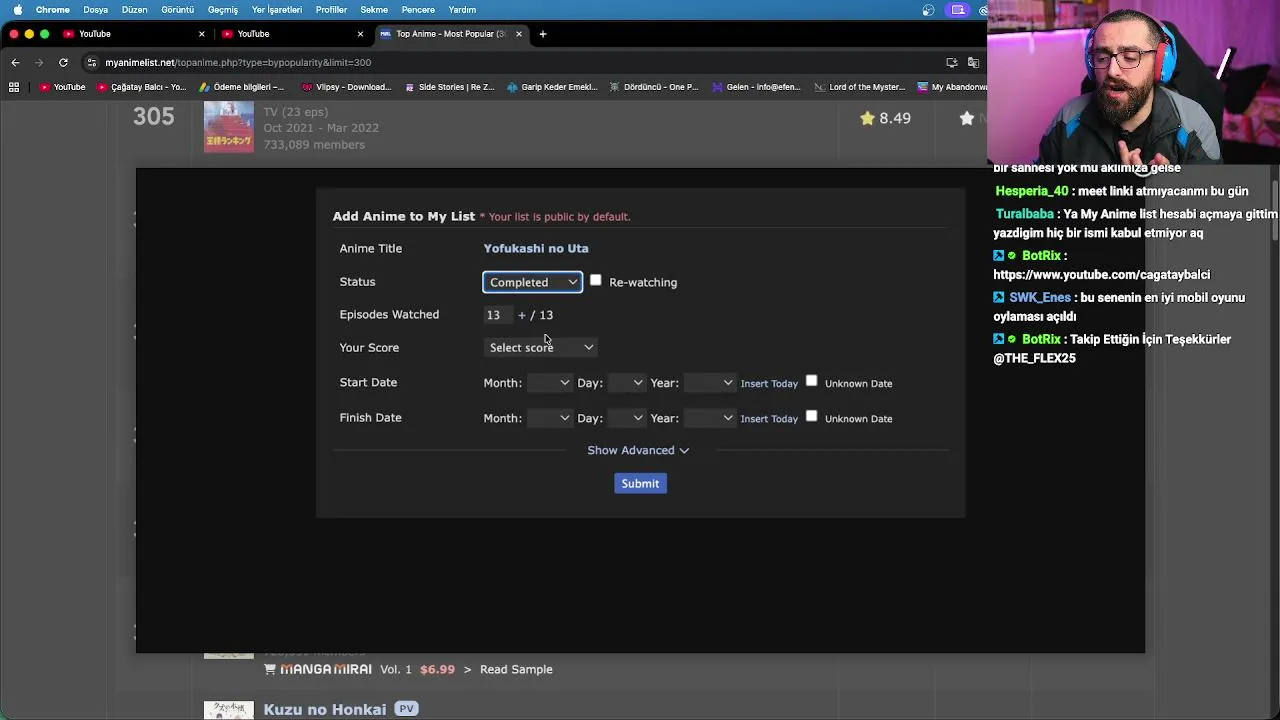Open the Pencere menu
The image size is (1280, 720).
418,10
